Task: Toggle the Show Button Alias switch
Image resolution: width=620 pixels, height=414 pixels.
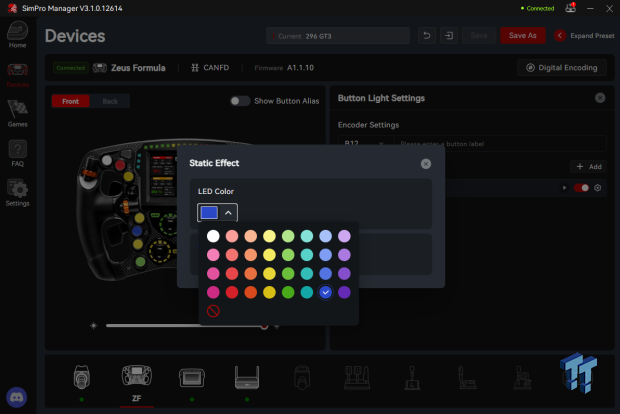Action: pos(240,101)
